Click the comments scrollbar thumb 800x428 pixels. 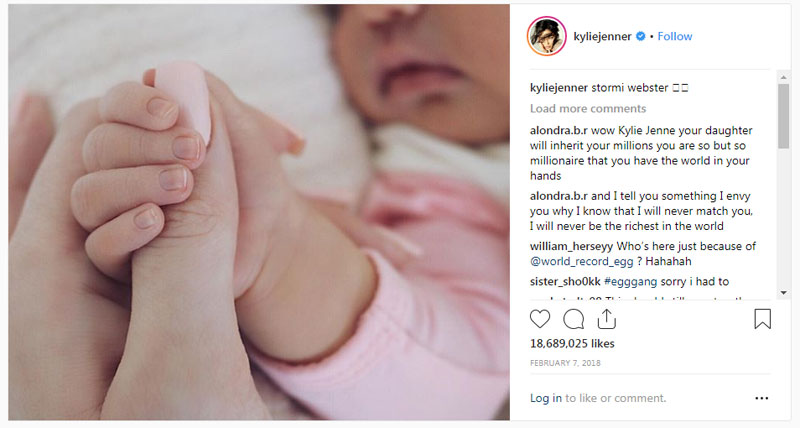783,116
